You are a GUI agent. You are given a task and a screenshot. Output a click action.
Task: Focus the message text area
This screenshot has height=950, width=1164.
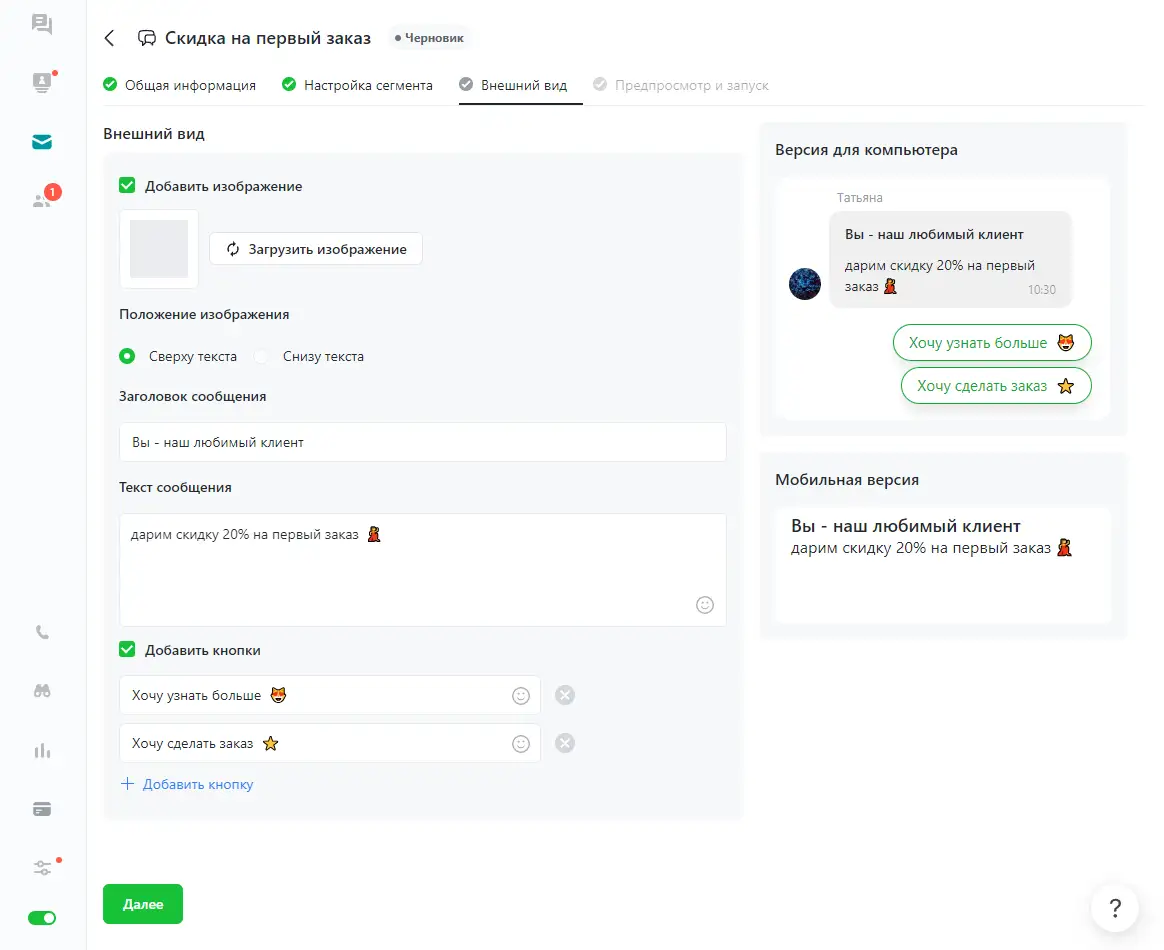point(422,569)
